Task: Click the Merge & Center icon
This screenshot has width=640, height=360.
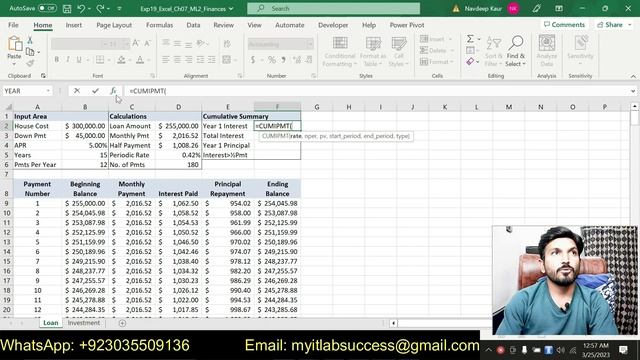Action: coord(227,60)
